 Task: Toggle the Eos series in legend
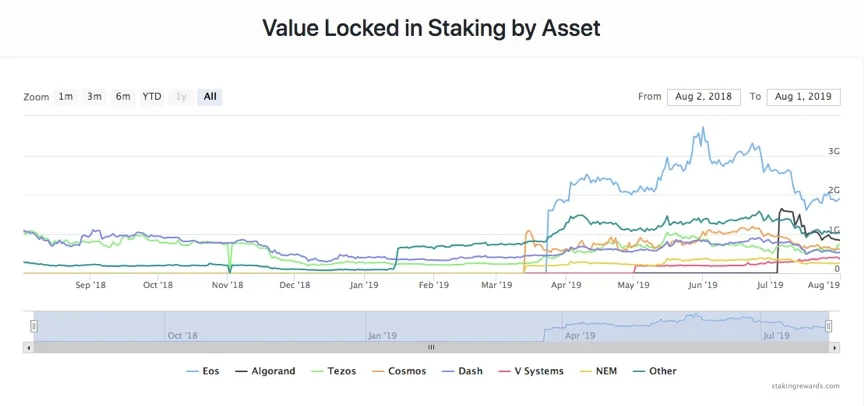click(203, 371)
